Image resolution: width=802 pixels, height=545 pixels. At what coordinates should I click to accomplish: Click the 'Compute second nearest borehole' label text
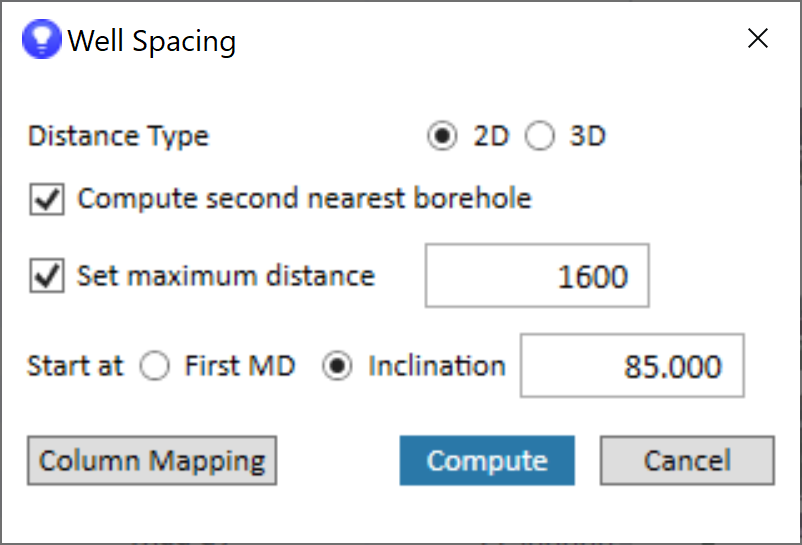[304, 199]
